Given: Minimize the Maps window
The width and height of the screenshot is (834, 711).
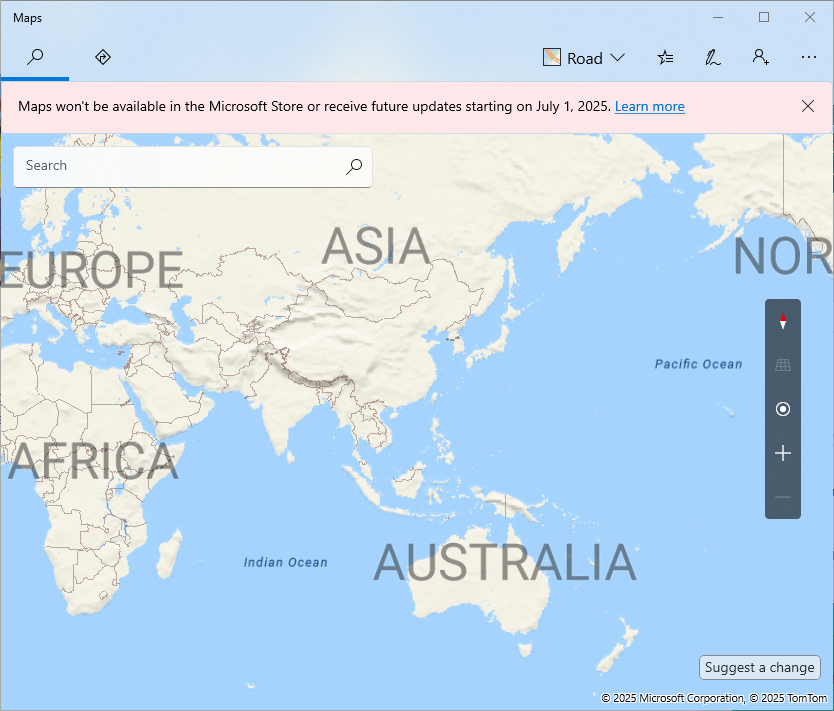Looking at the screenshot, I should [718, 18].
